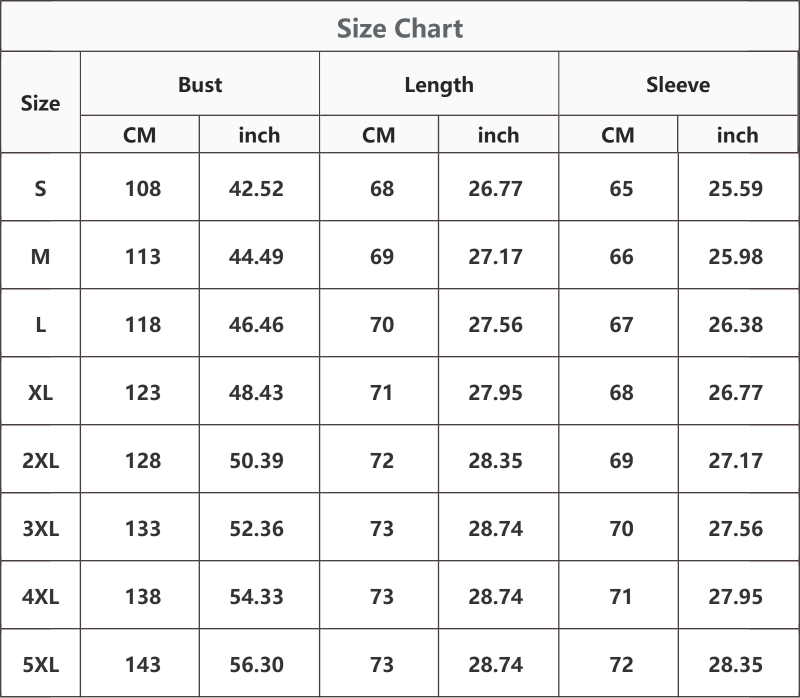800x698 pixels.
Task: Select the Sleeve column header
Action: click(678, 84)
